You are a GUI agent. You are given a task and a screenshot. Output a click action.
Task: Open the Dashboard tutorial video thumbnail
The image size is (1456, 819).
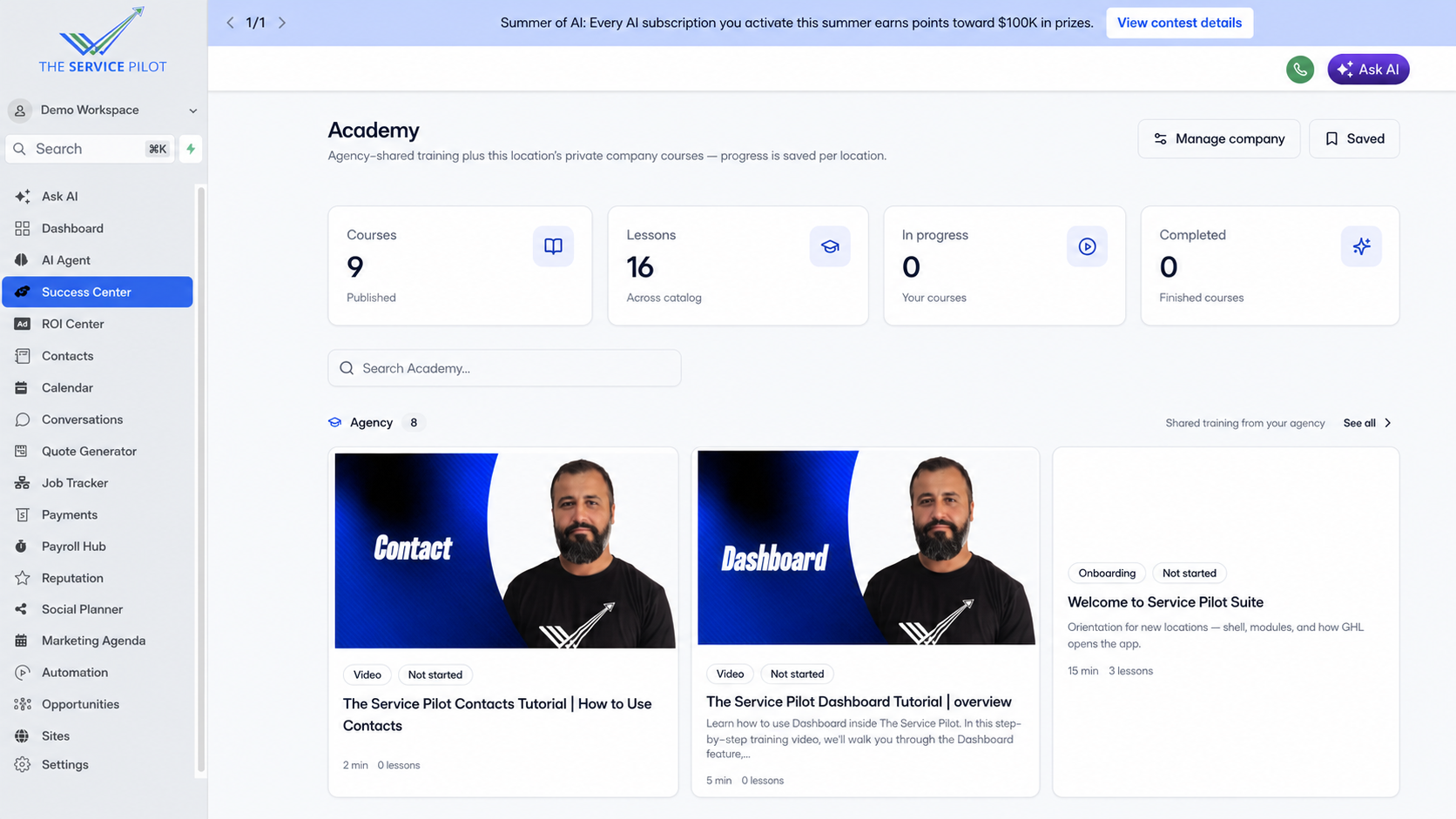click(x=866, y=547)
